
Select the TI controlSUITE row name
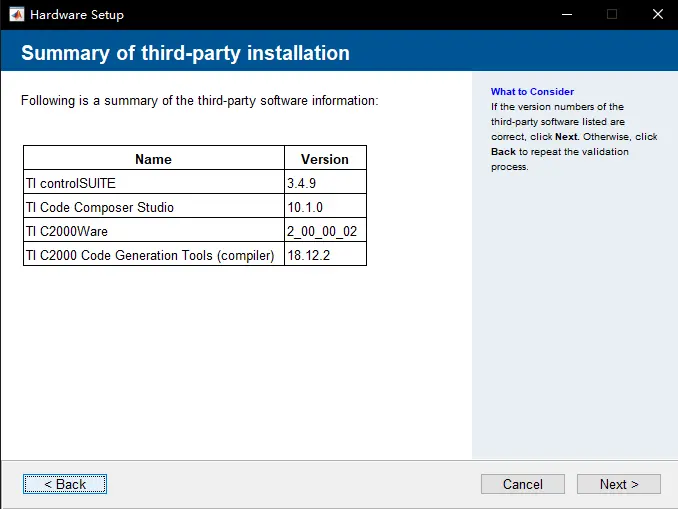tap(154, 183)
